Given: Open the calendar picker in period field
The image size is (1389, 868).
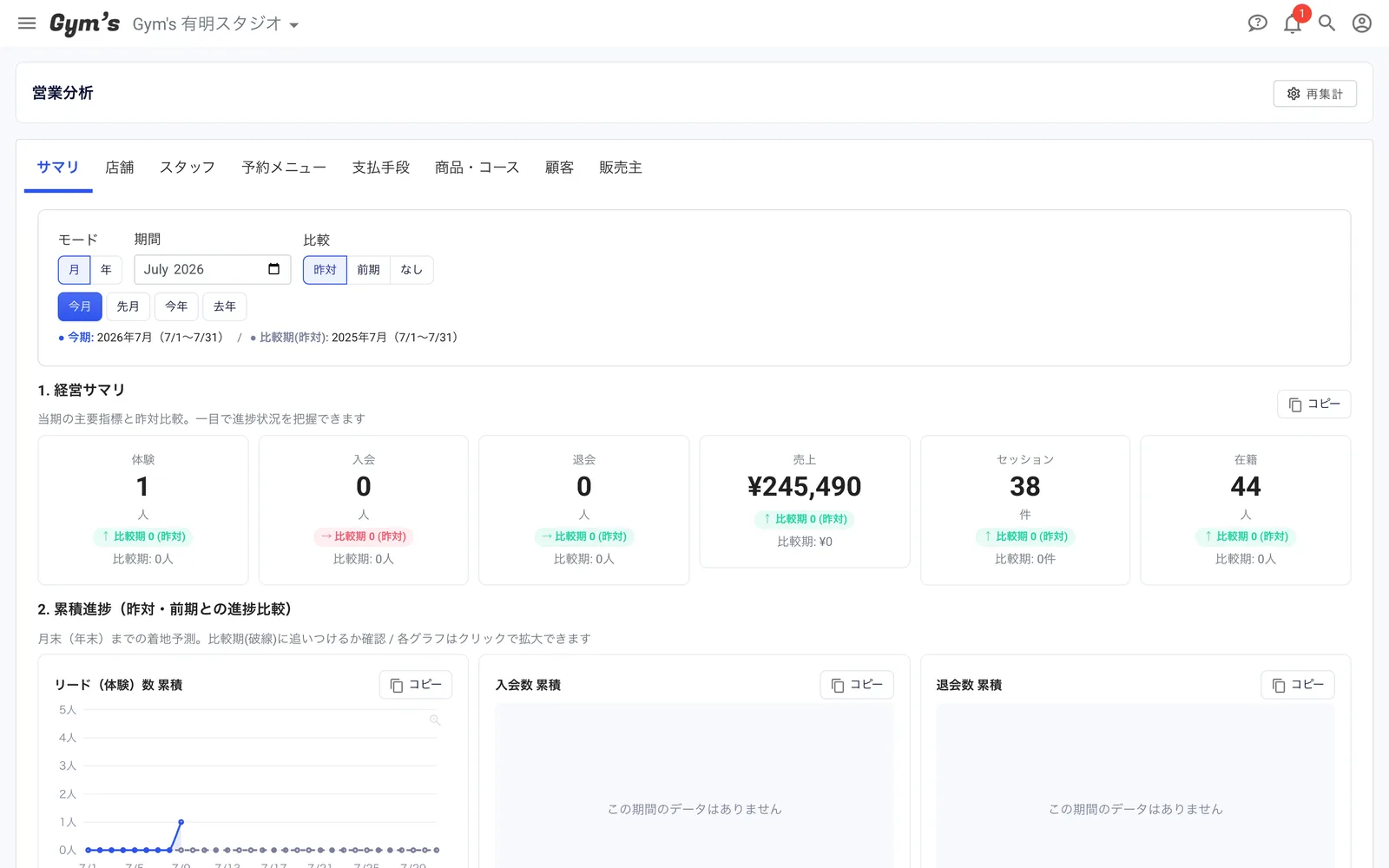Looking at the screenshot, I should click(273, 269).
